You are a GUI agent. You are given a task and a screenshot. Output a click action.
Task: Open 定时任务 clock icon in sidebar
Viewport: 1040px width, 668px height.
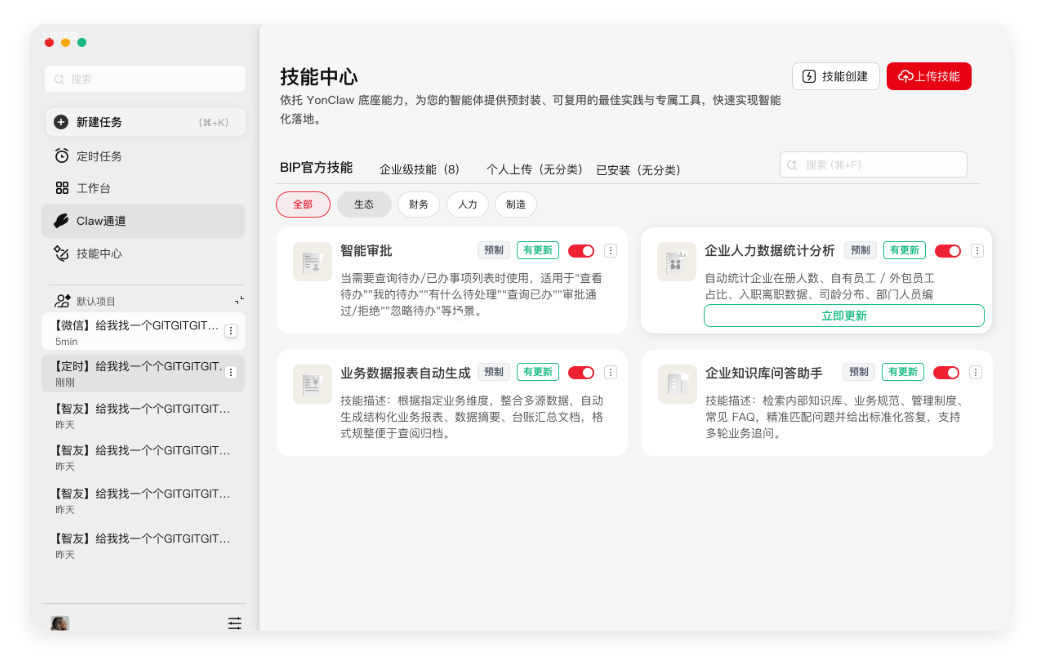[62, 156]
